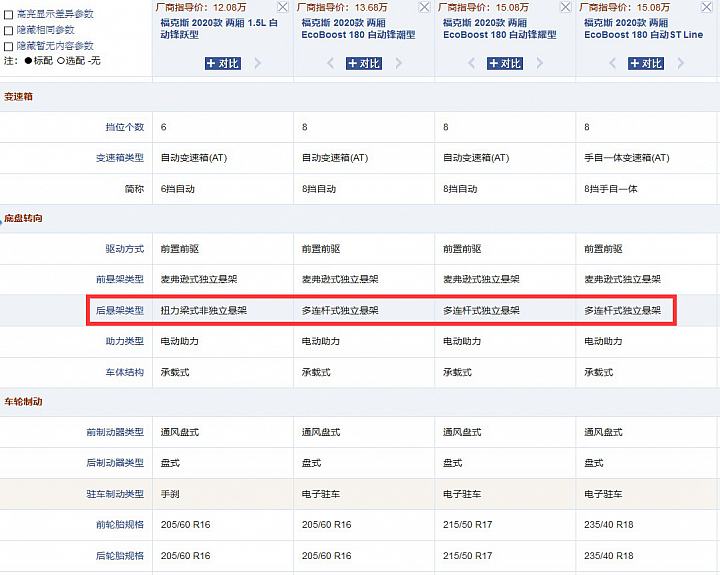This screenshot has width=720, height=575.
Task: Move 自动锋潮型 column right
Action: pos(399,63)
